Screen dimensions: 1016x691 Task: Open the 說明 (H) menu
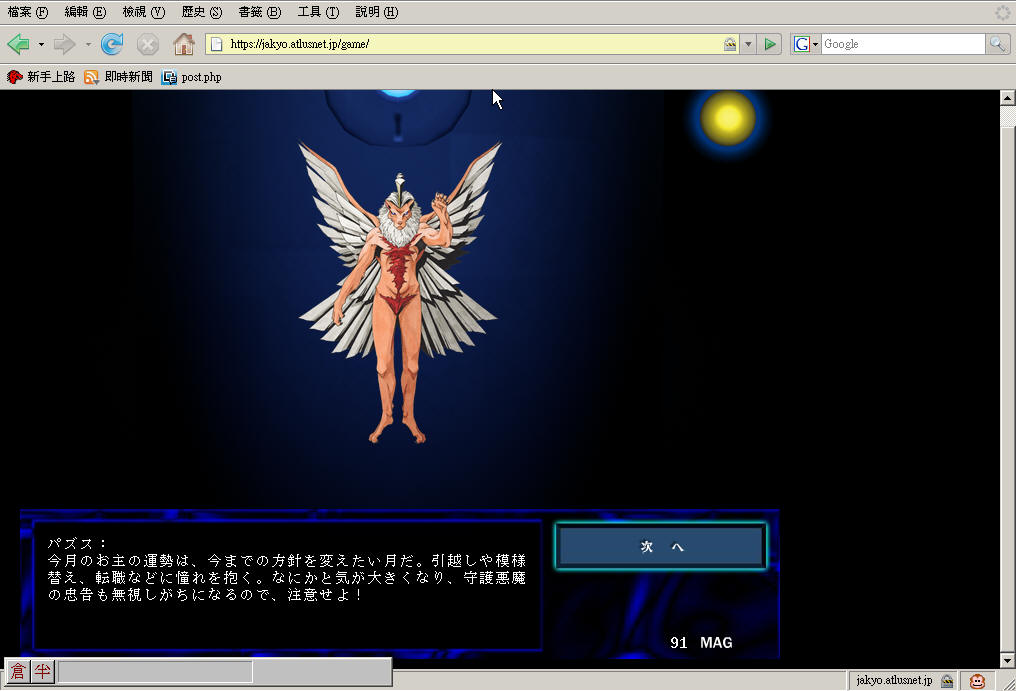point(376,12)
